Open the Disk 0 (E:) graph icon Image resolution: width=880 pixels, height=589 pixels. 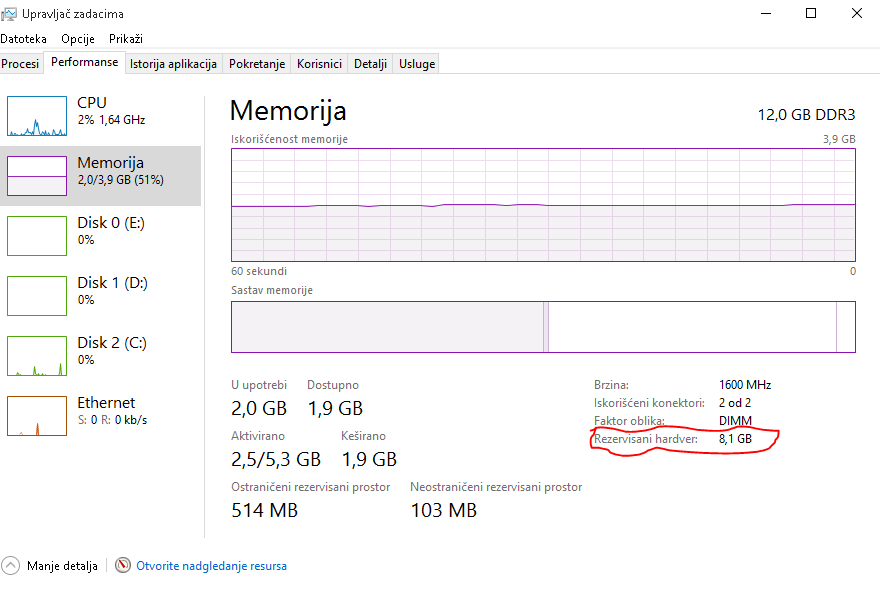[36, 236]
